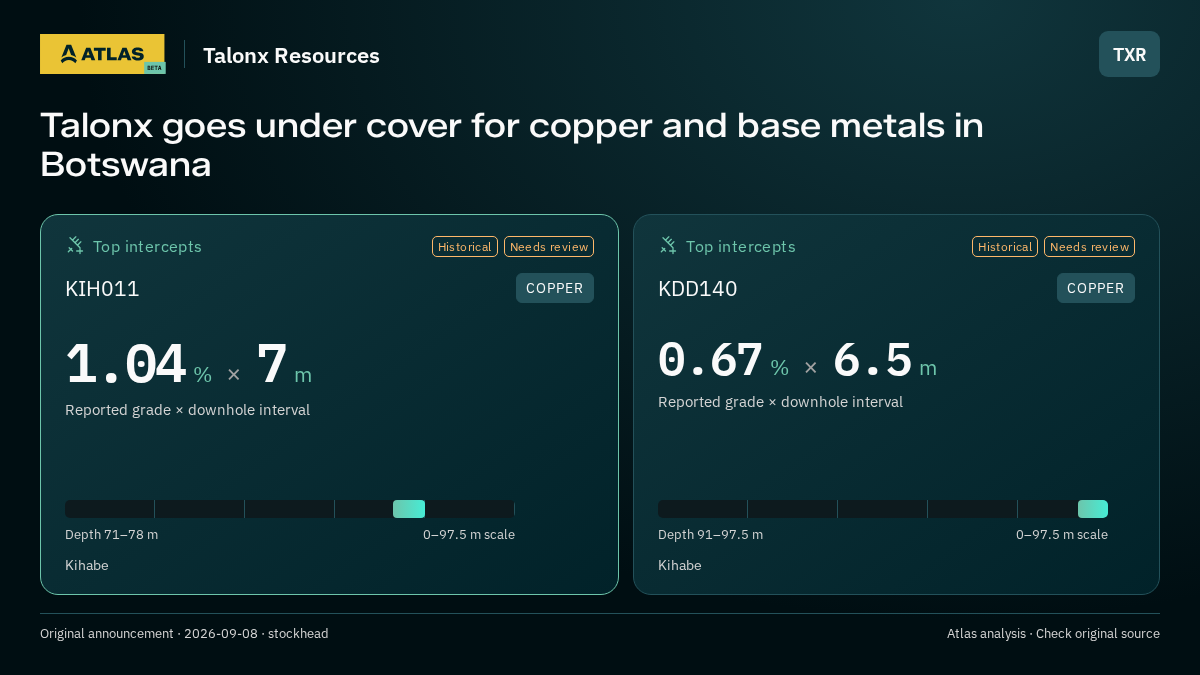Click Depth 91–97.5 m label
The width and height of the screenshot is (1200, 675).
(x=711, y=535)
